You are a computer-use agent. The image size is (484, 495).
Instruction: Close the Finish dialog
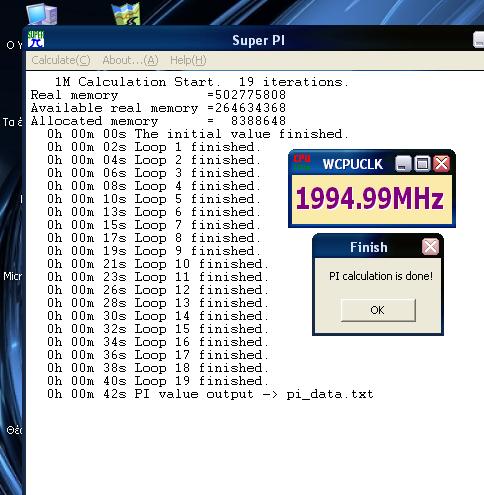point(430,247)
